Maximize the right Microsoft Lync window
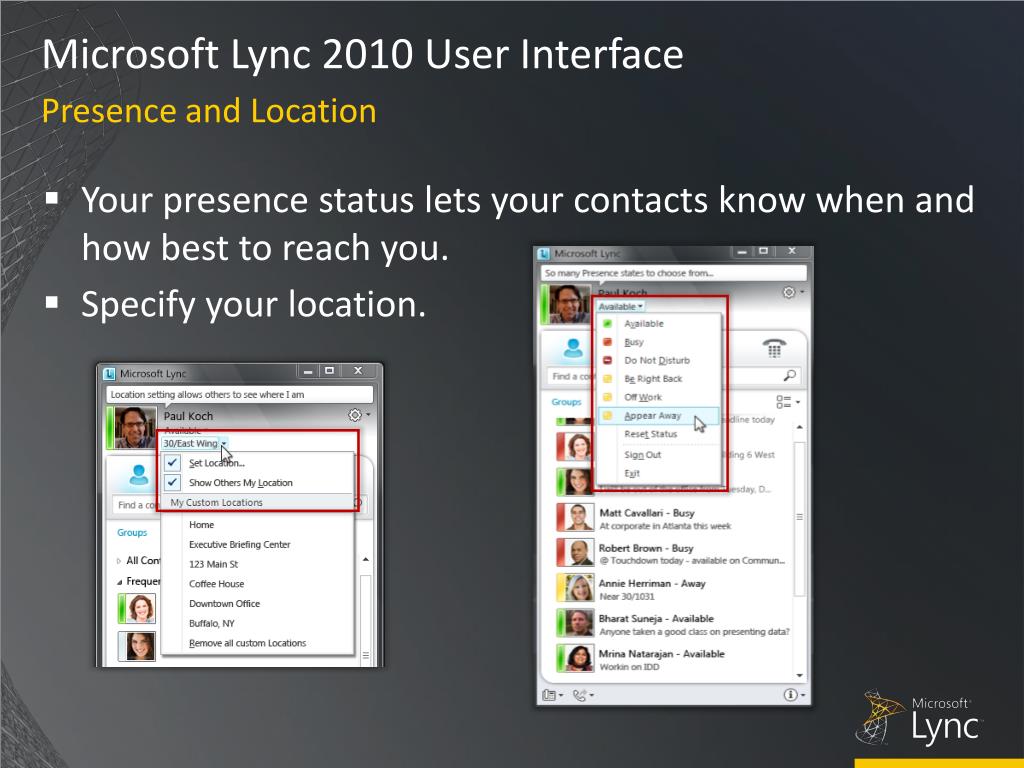This screenshot has width=1024, height=768. coord(763,252)
